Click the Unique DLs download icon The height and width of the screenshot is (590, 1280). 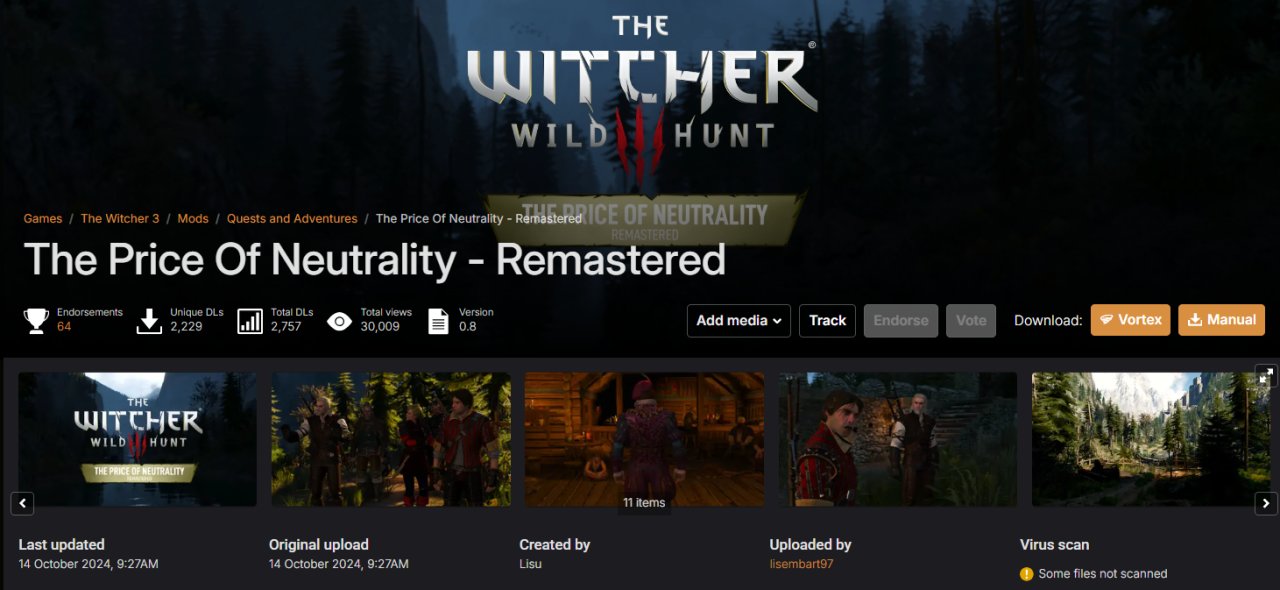pyautogui.click(x=149, y=321)
